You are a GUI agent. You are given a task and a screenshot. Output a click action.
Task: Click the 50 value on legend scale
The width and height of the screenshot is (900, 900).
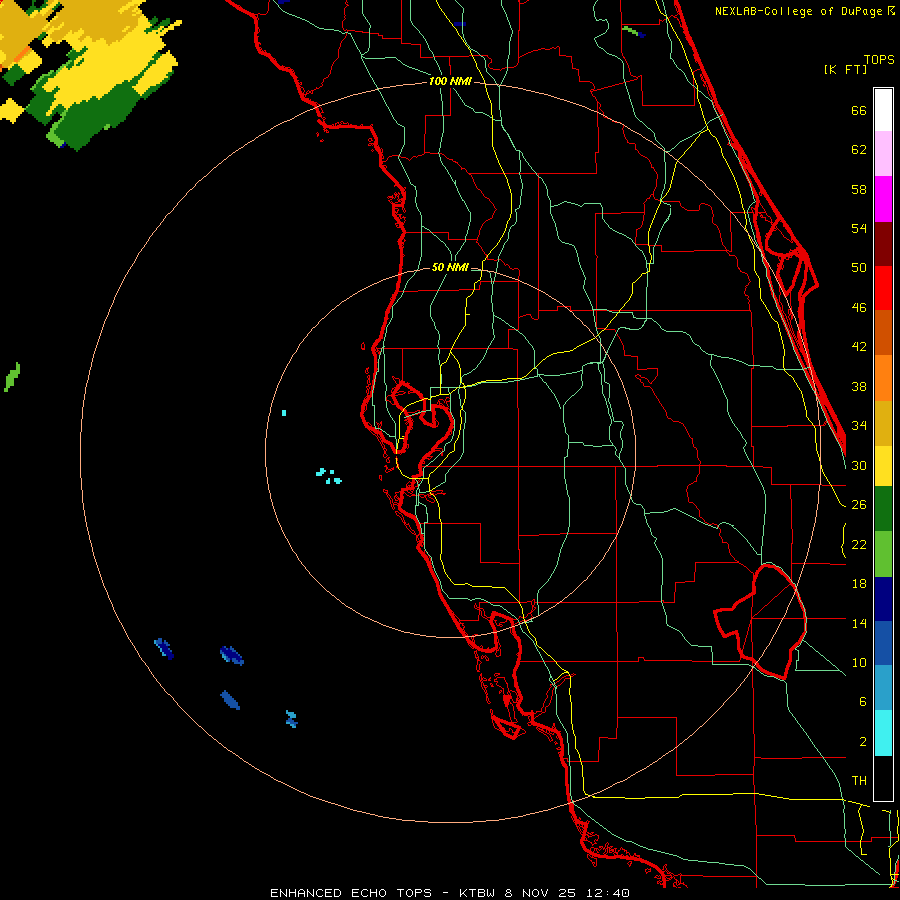coord(859,268)
